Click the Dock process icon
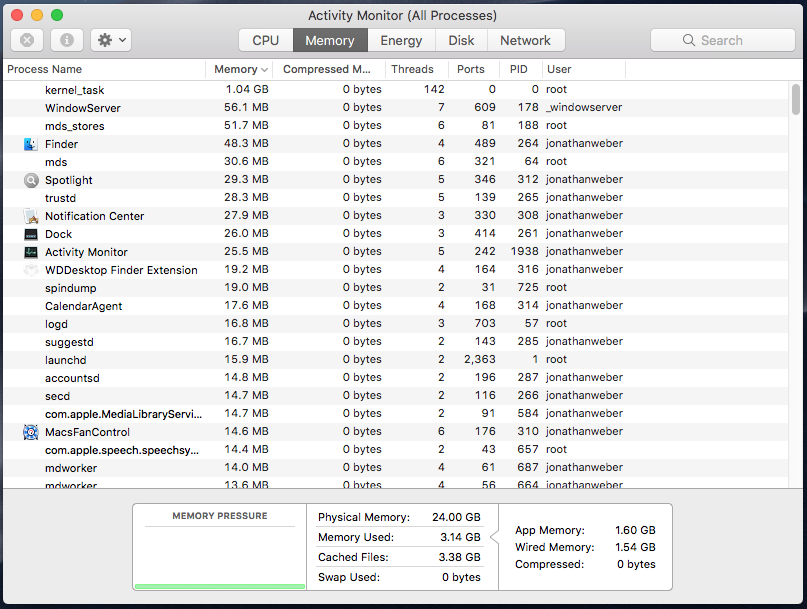Viewport: 807px width, 609px height. coord(31,234)
